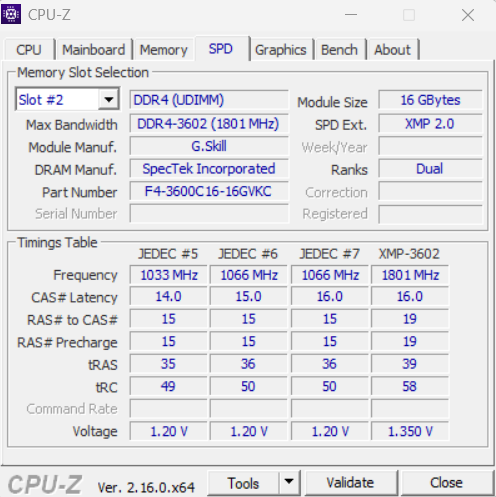Viewport: 496px width, 497px height.
Task: Select part number F4-3600C16-16GVKC
Action: [x=209, y=191]
